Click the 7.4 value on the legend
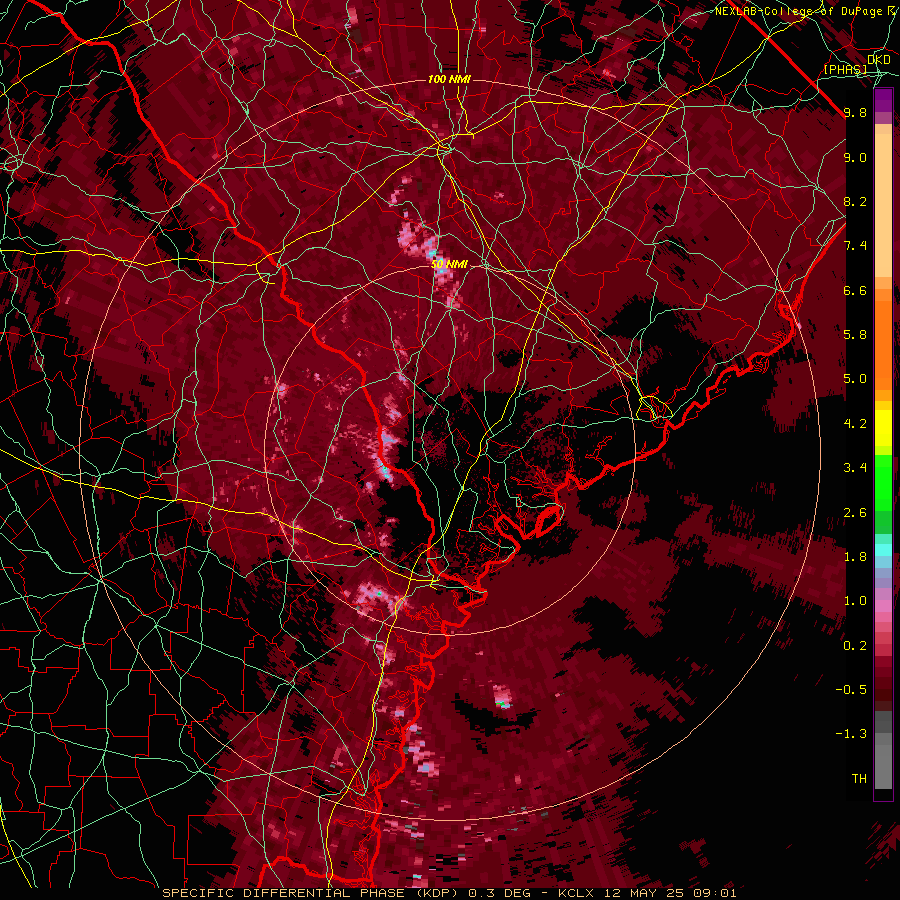 855,246
